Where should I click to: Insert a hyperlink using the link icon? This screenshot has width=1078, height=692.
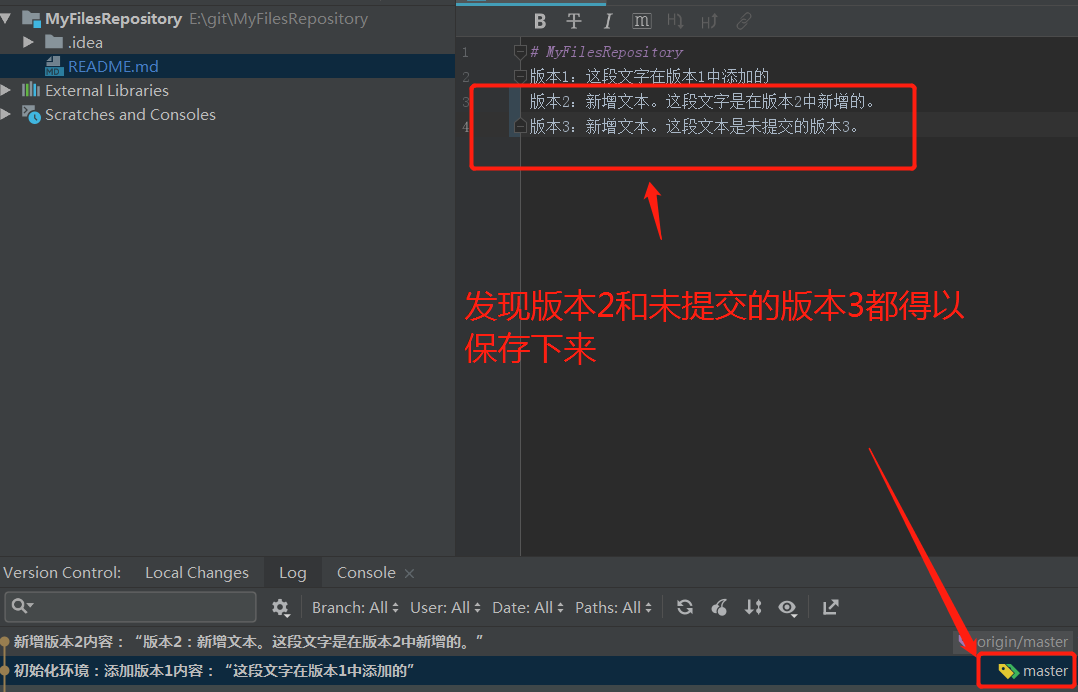(x=743, y=21)
